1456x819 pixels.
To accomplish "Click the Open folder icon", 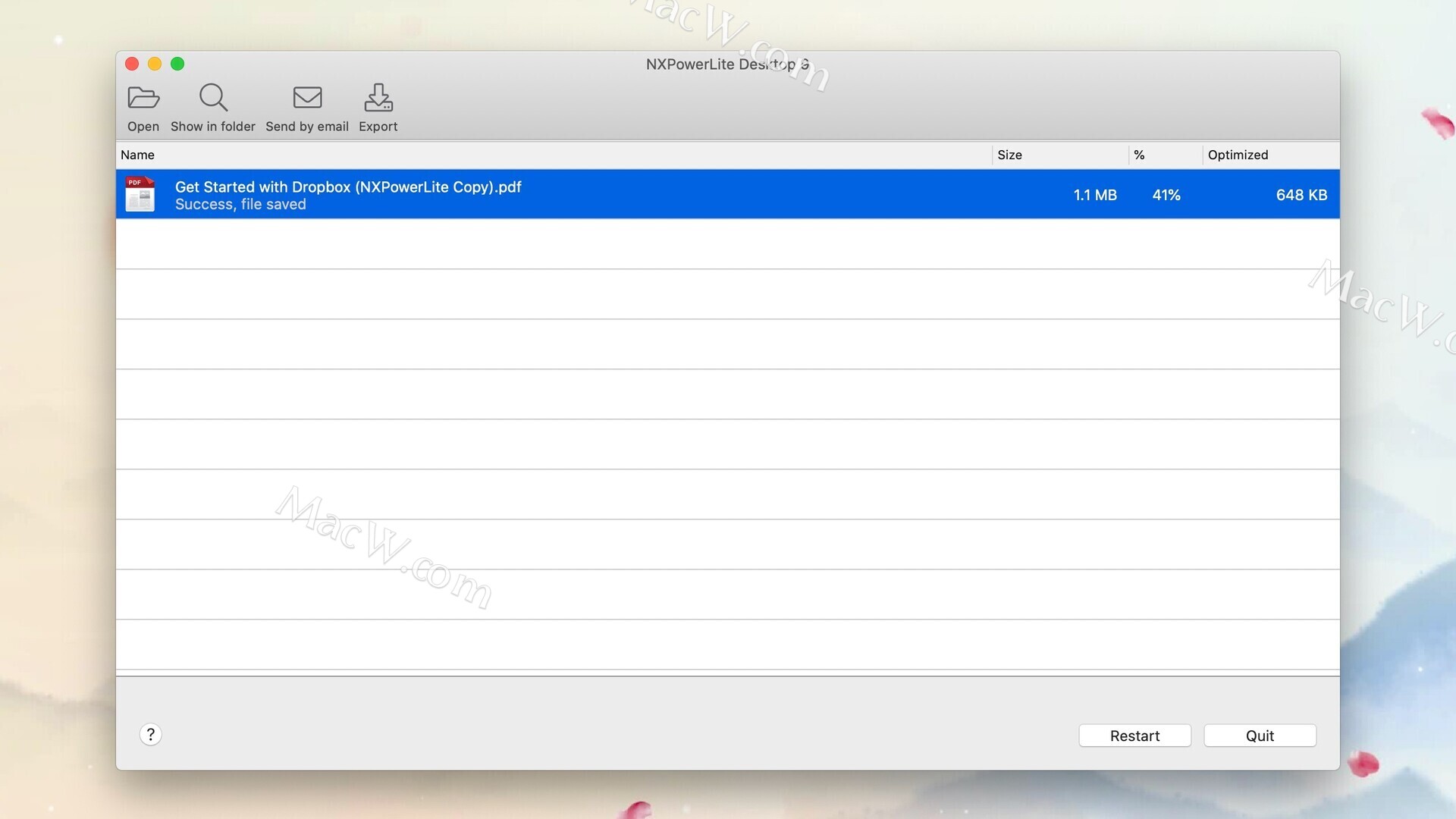I will (143, 98).
